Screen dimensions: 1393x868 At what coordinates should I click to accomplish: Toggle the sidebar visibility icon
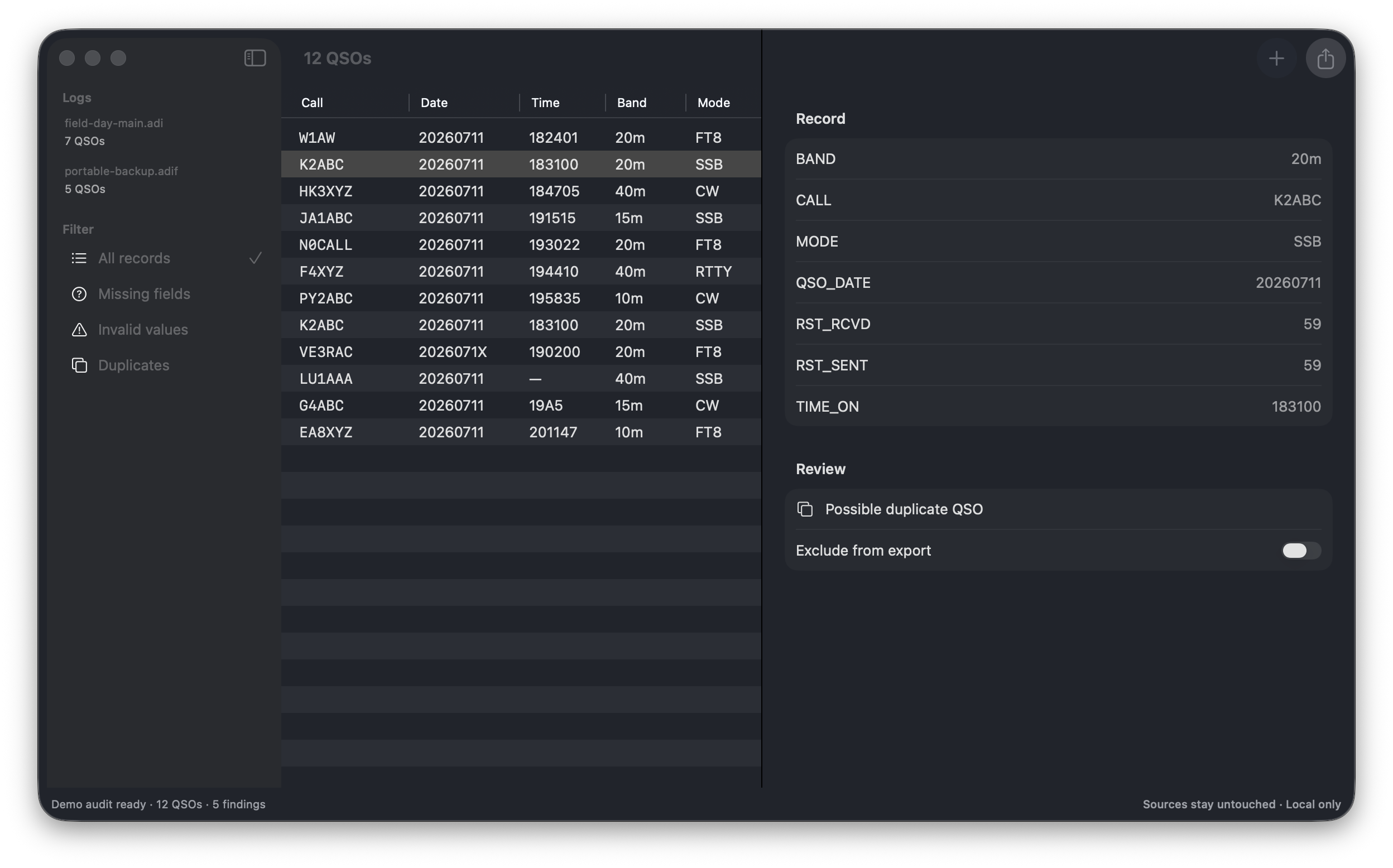click(255, 58)
